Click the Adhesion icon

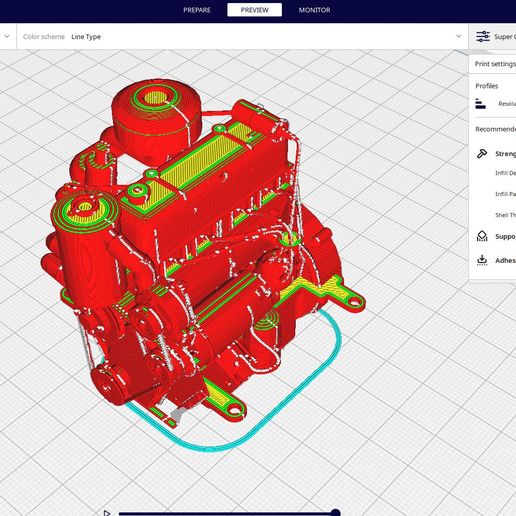pos(482,260)
